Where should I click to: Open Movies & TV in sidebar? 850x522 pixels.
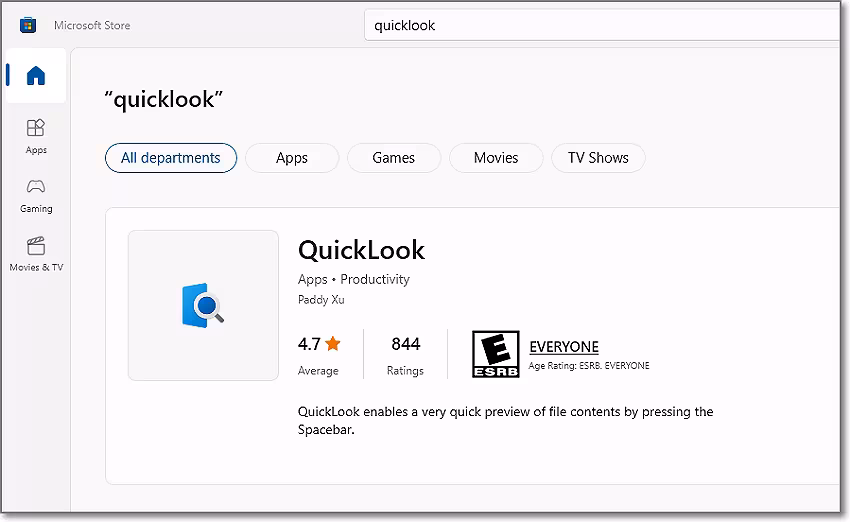click(36, 254)
